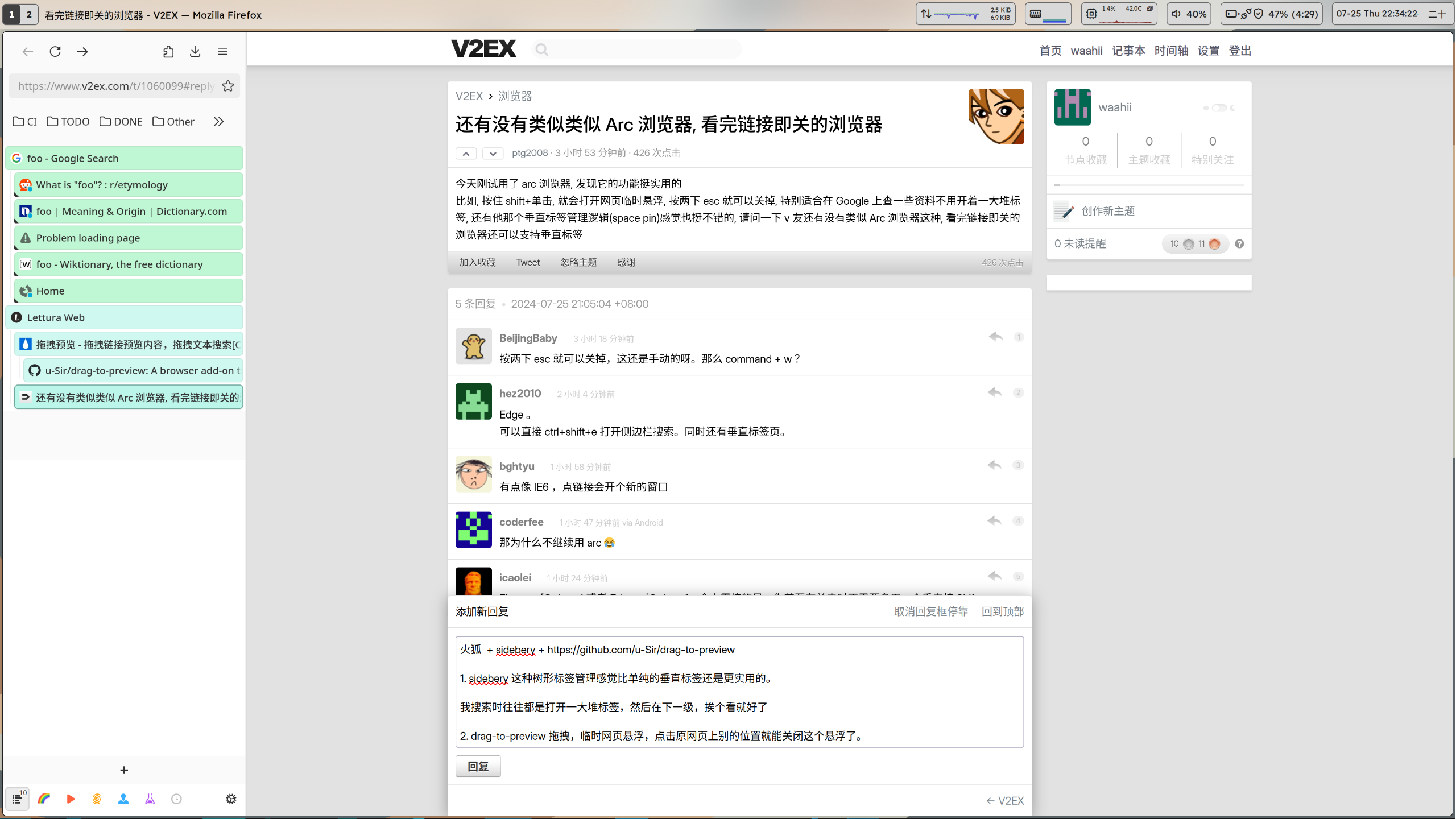This screenshot has width=1456, height=819.
Task: Open Sidebery settings gear
Action: click(231, 799)
